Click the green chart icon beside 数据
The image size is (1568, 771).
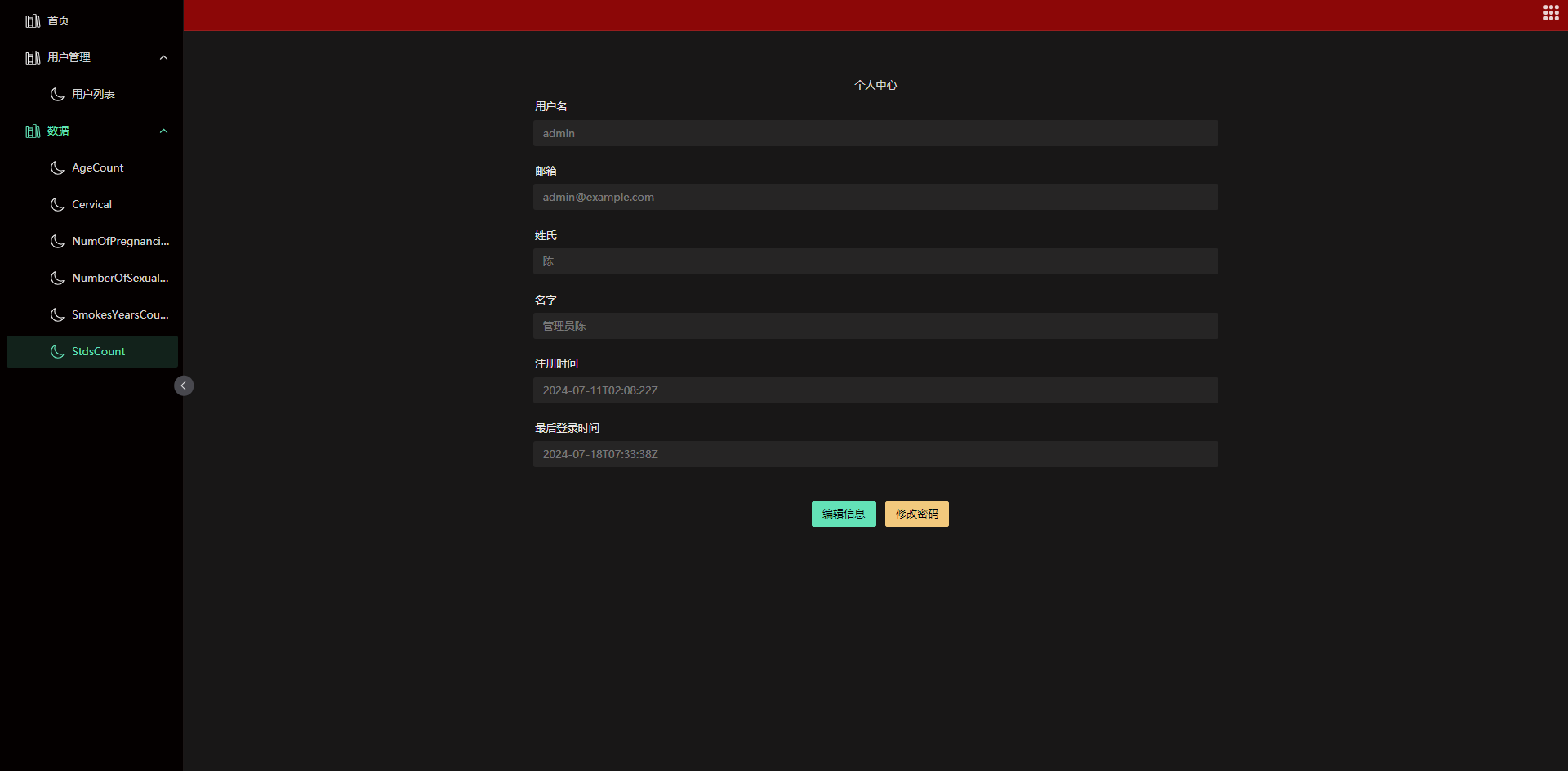tap(33, 131)
